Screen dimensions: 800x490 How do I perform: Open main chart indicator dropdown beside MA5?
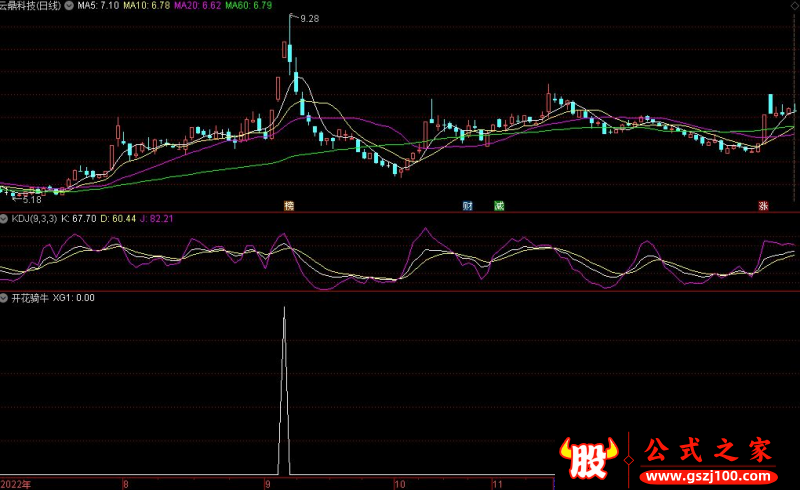[69, 6]
